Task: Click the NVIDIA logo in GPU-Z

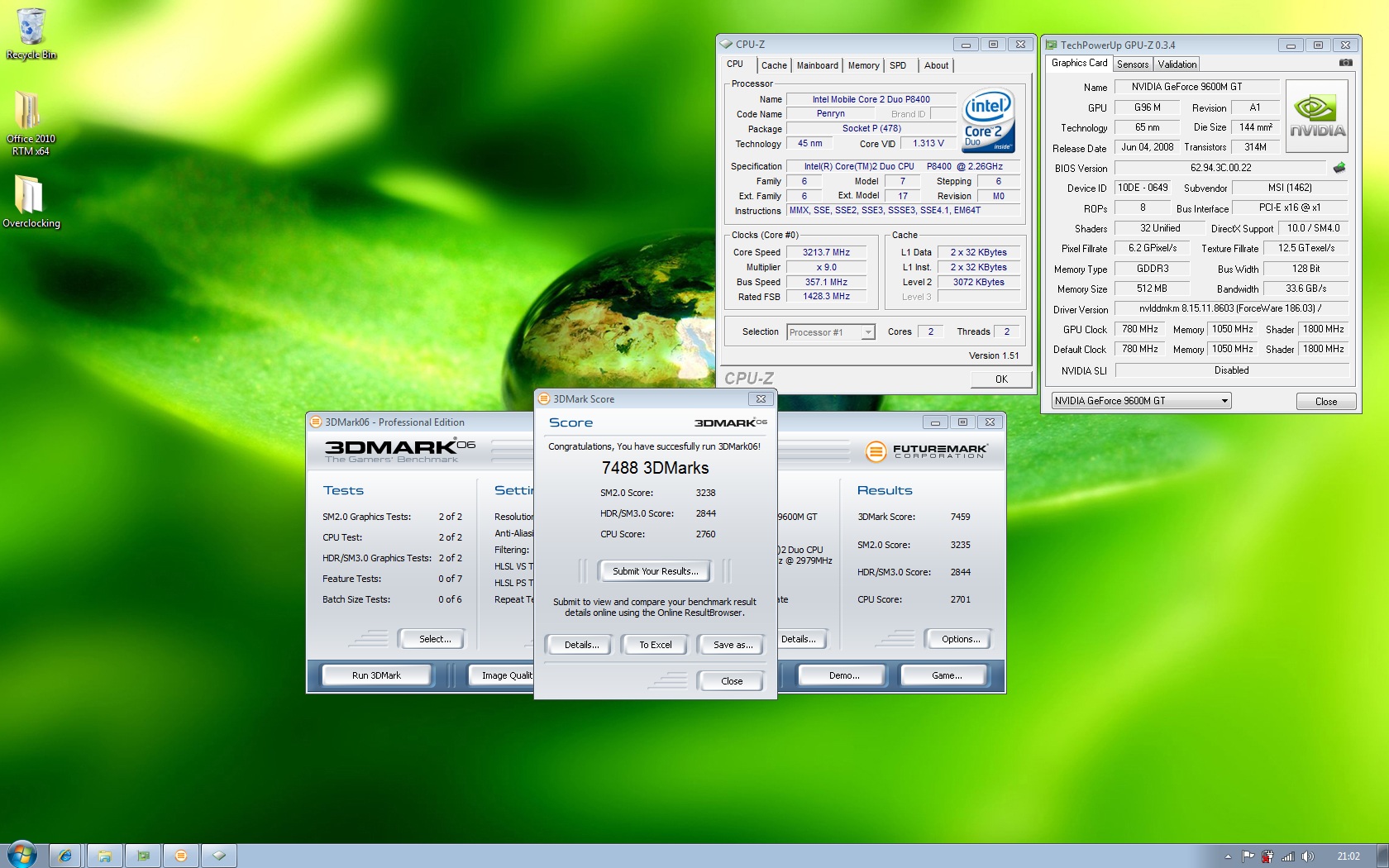Action: click(1317, 117)
